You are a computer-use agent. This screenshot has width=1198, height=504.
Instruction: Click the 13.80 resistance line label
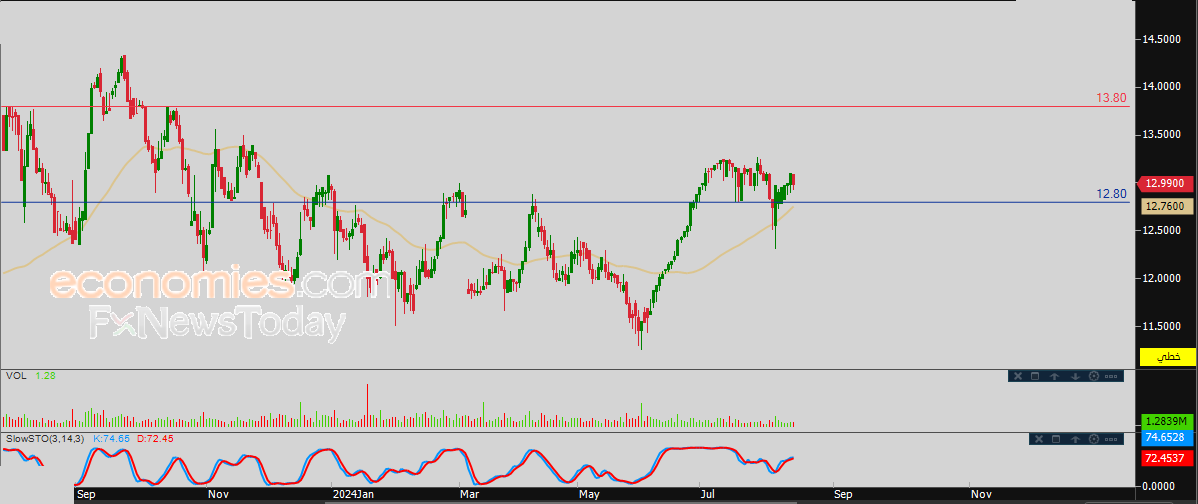pos(1111,98)
